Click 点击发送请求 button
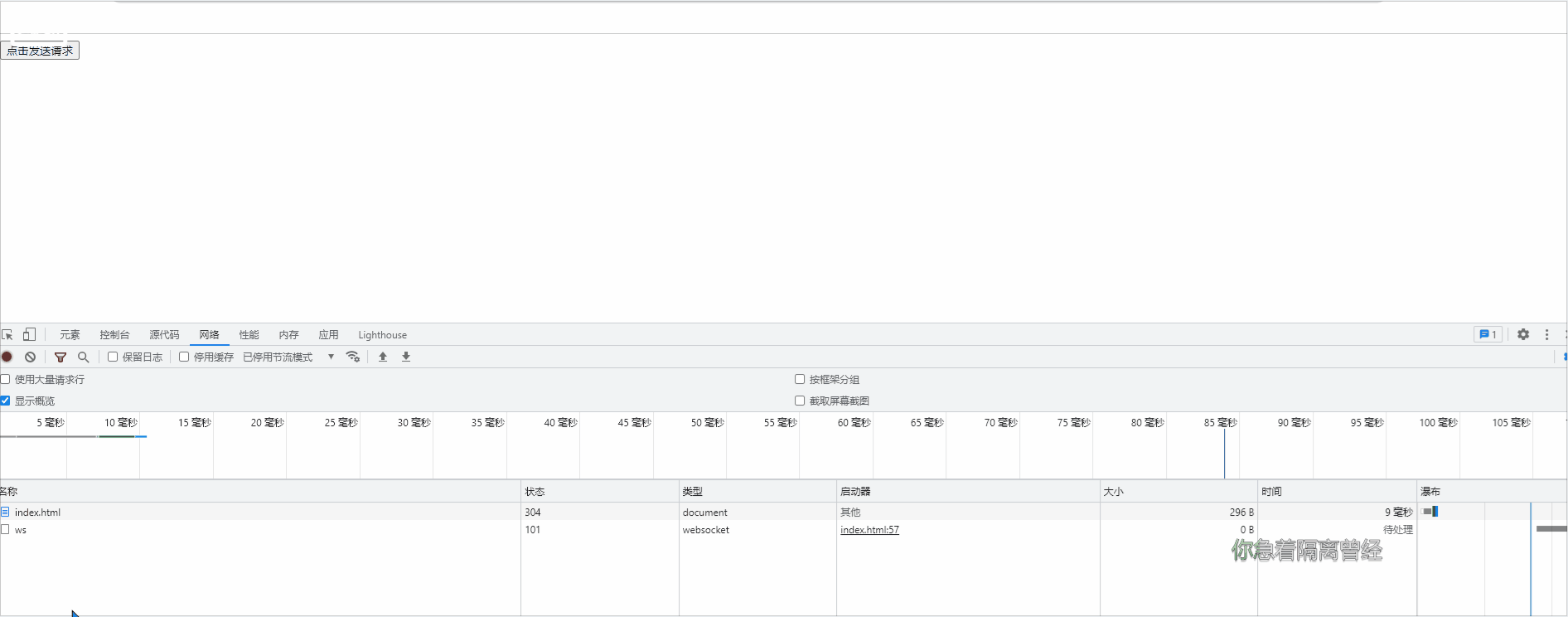Screen dimensions: 1568x617 [40, 51]
